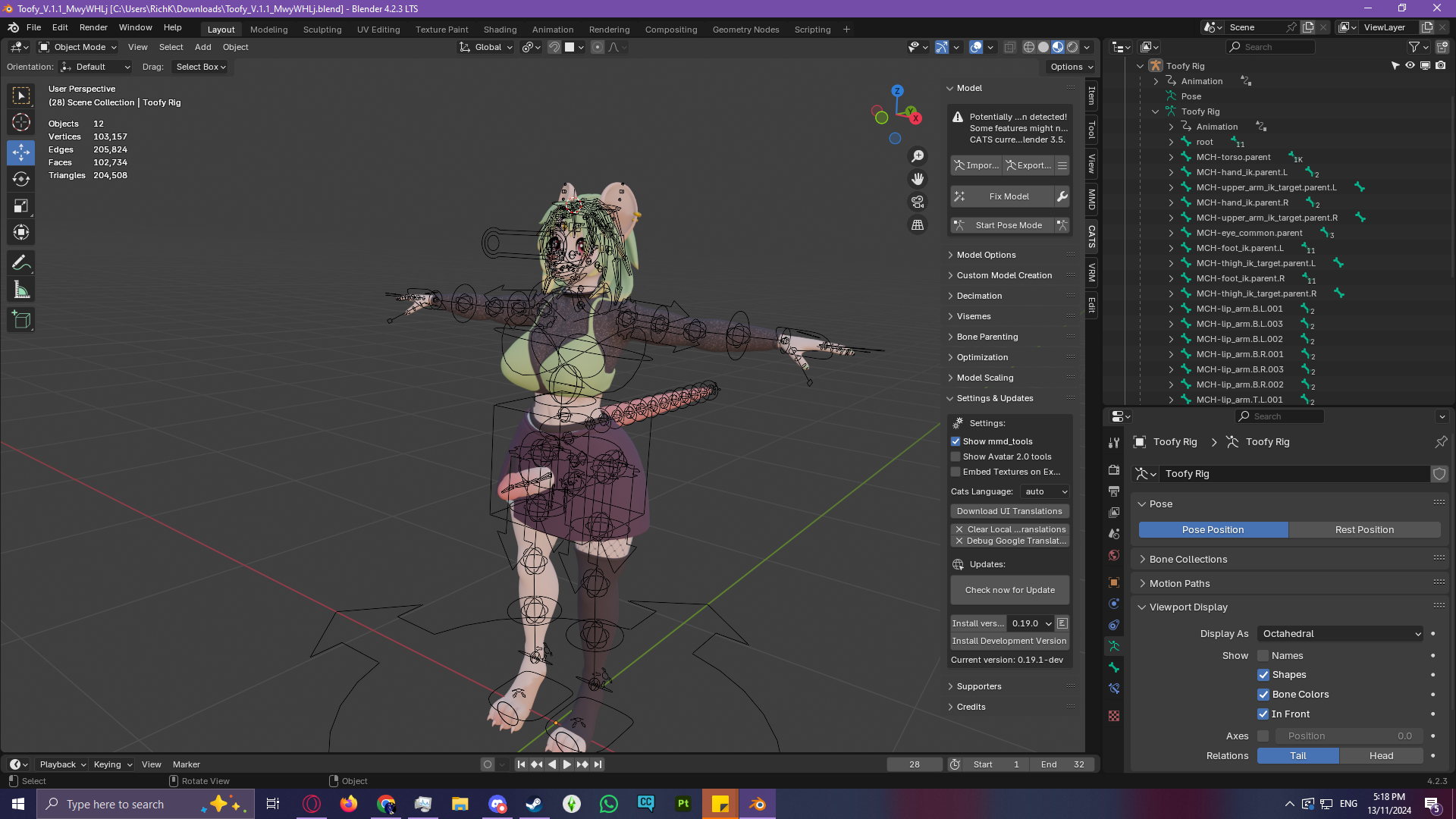Image resolution: width=1456 pixels, height=819 pixels.
Task: Click the Select Box tool icon
Action: coord(21,96)
